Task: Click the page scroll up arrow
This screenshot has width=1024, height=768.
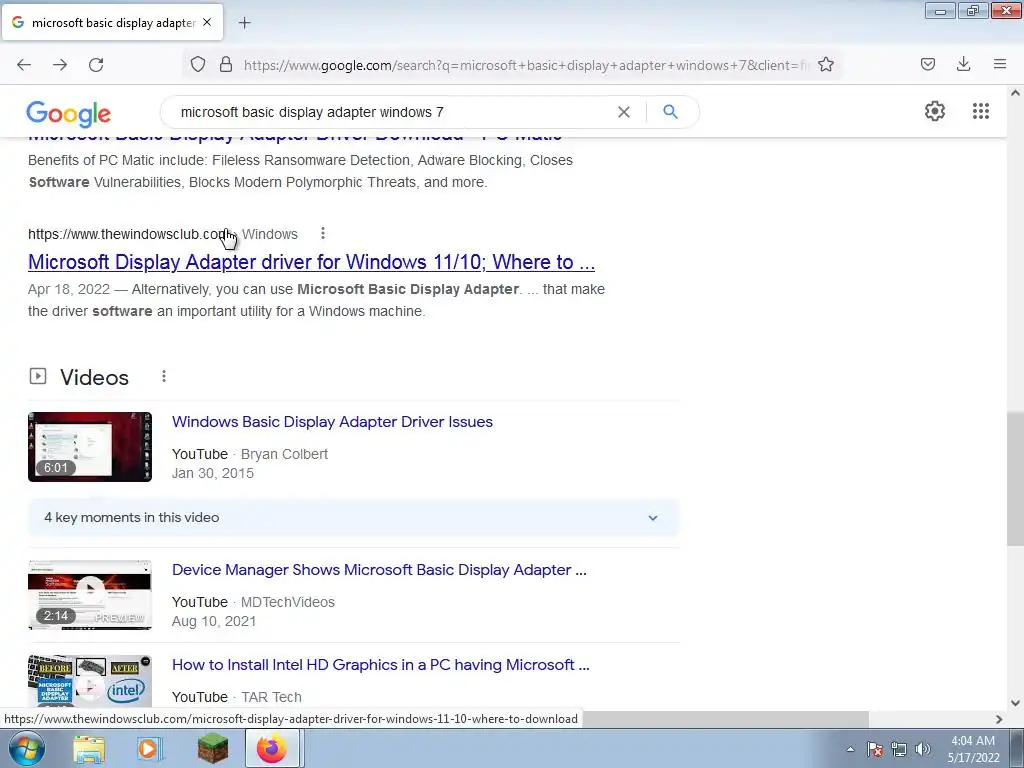Action: tap(1015, 93)
